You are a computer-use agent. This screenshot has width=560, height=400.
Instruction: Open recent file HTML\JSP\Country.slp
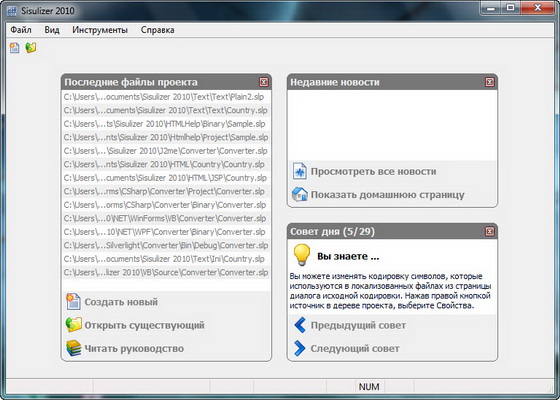pos(166,178)
